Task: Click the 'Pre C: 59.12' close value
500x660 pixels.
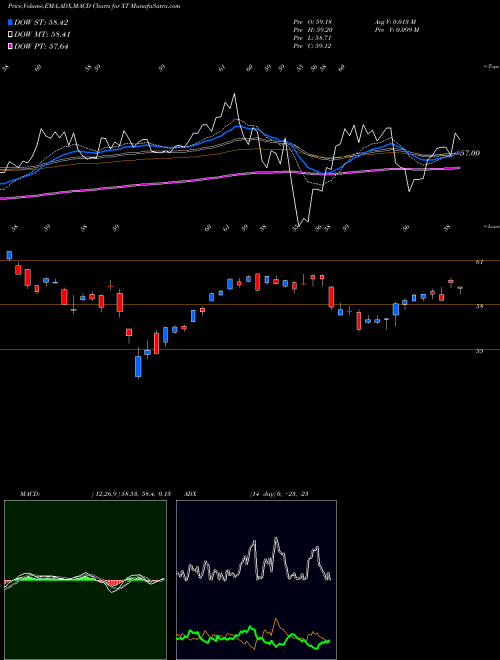Action: [312, 46]
